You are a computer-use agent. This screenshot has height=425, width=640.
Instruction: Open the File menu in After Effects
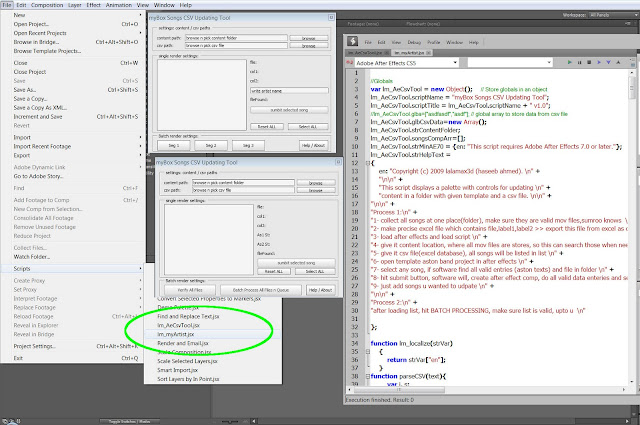(7, 5)
